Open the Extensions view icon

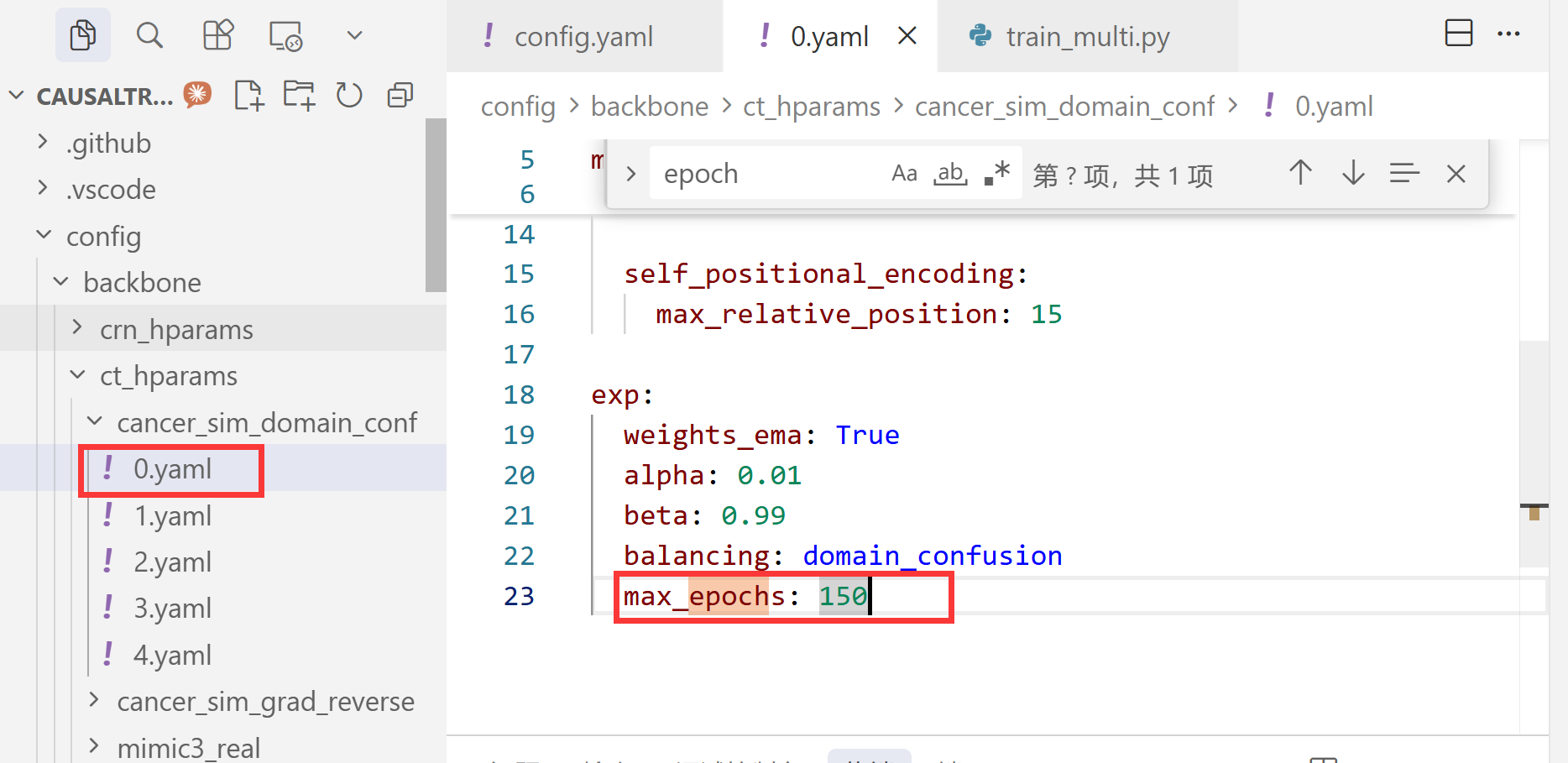pos(218,35)
